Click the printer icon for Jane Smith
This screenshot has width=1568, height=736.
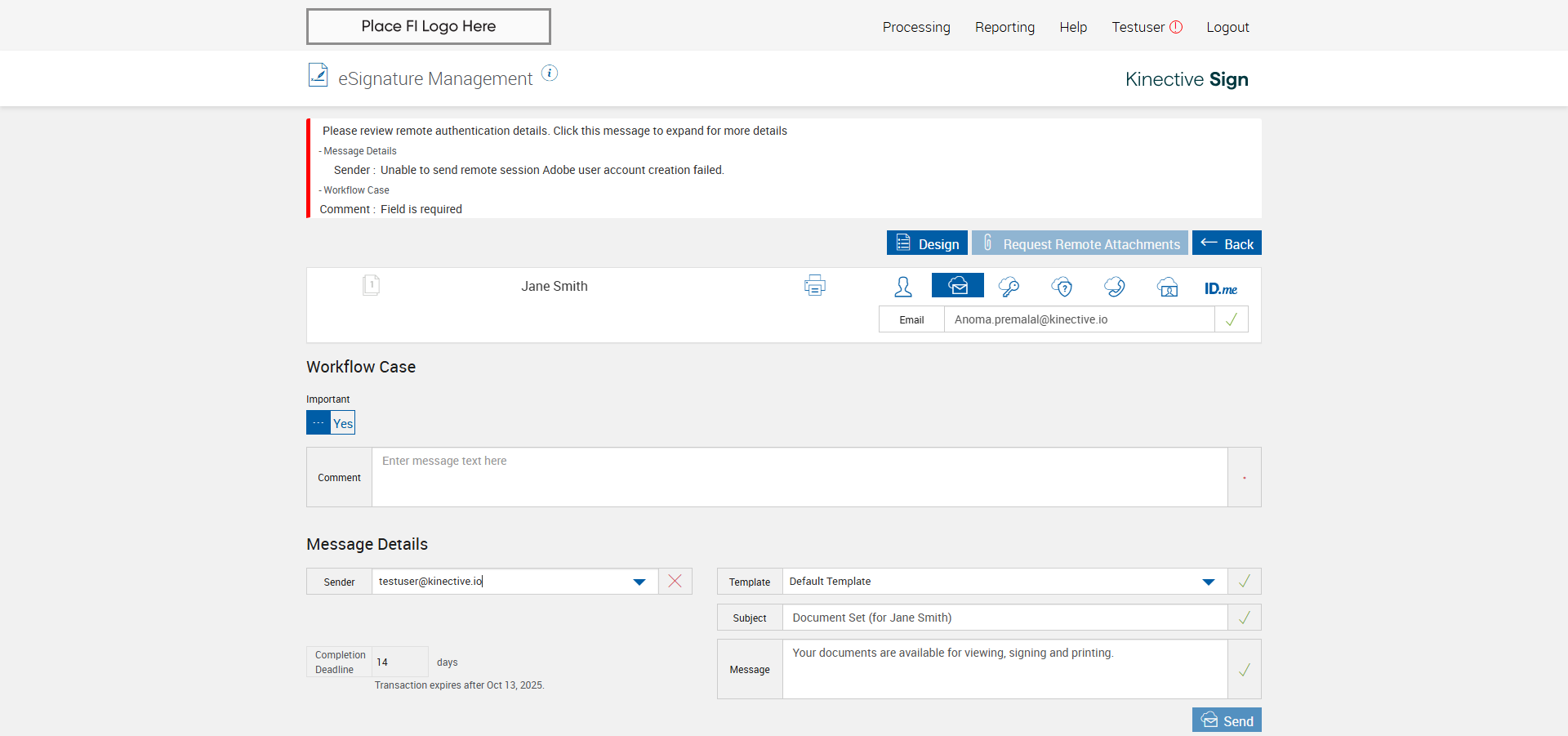click(x=814, y=285)
